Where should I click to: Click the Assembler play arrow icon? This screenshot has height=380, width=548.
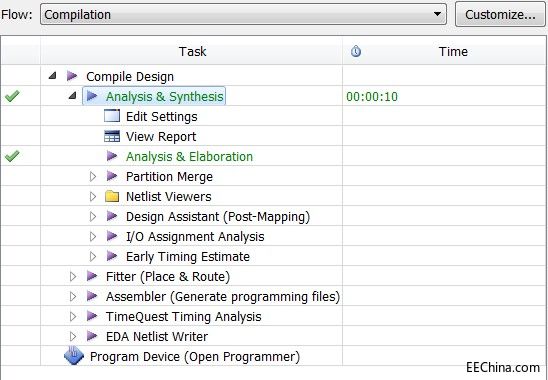pyautogui.click(x=92, y=296)
